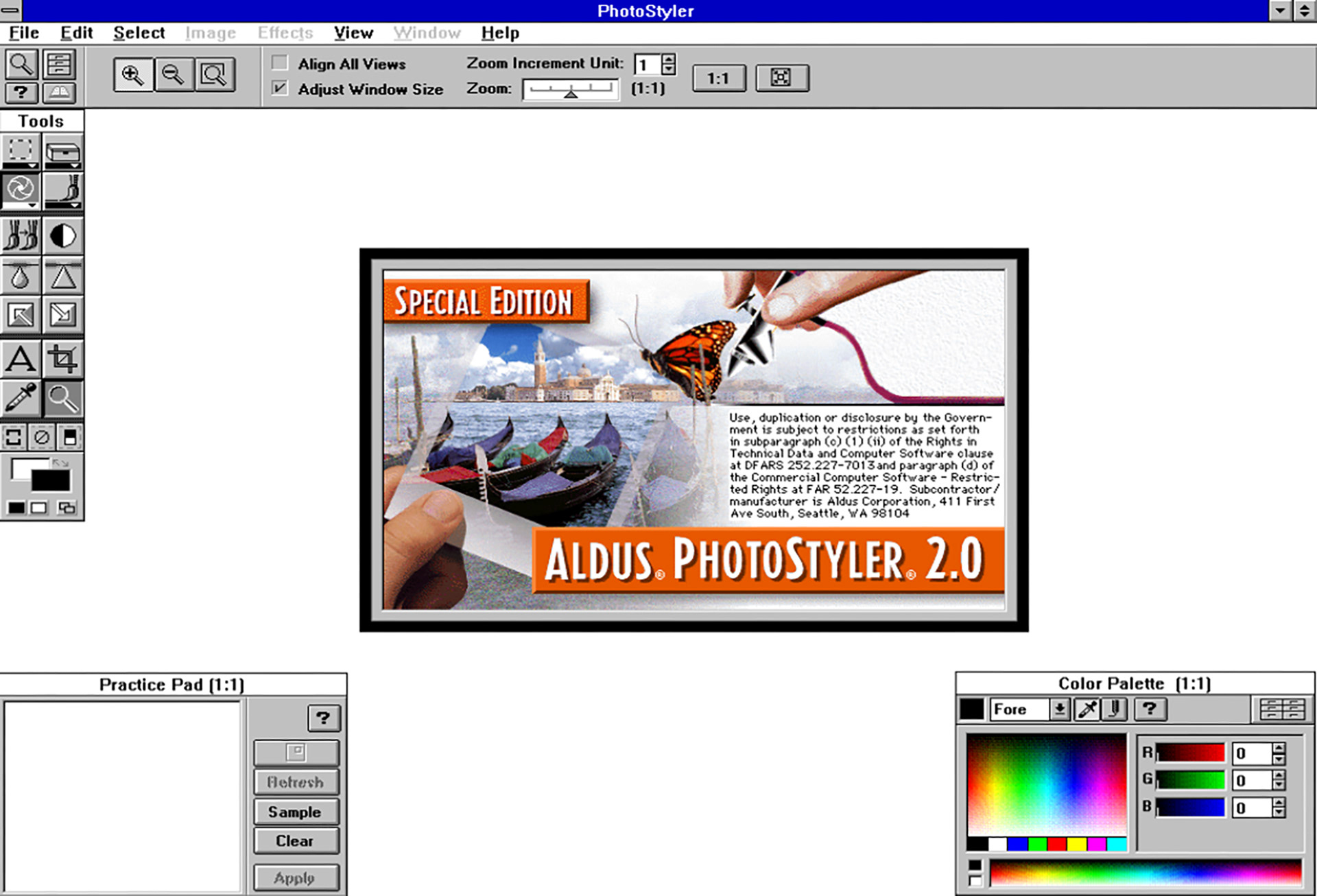Click the 1:1 zoom button

(719, 78)
